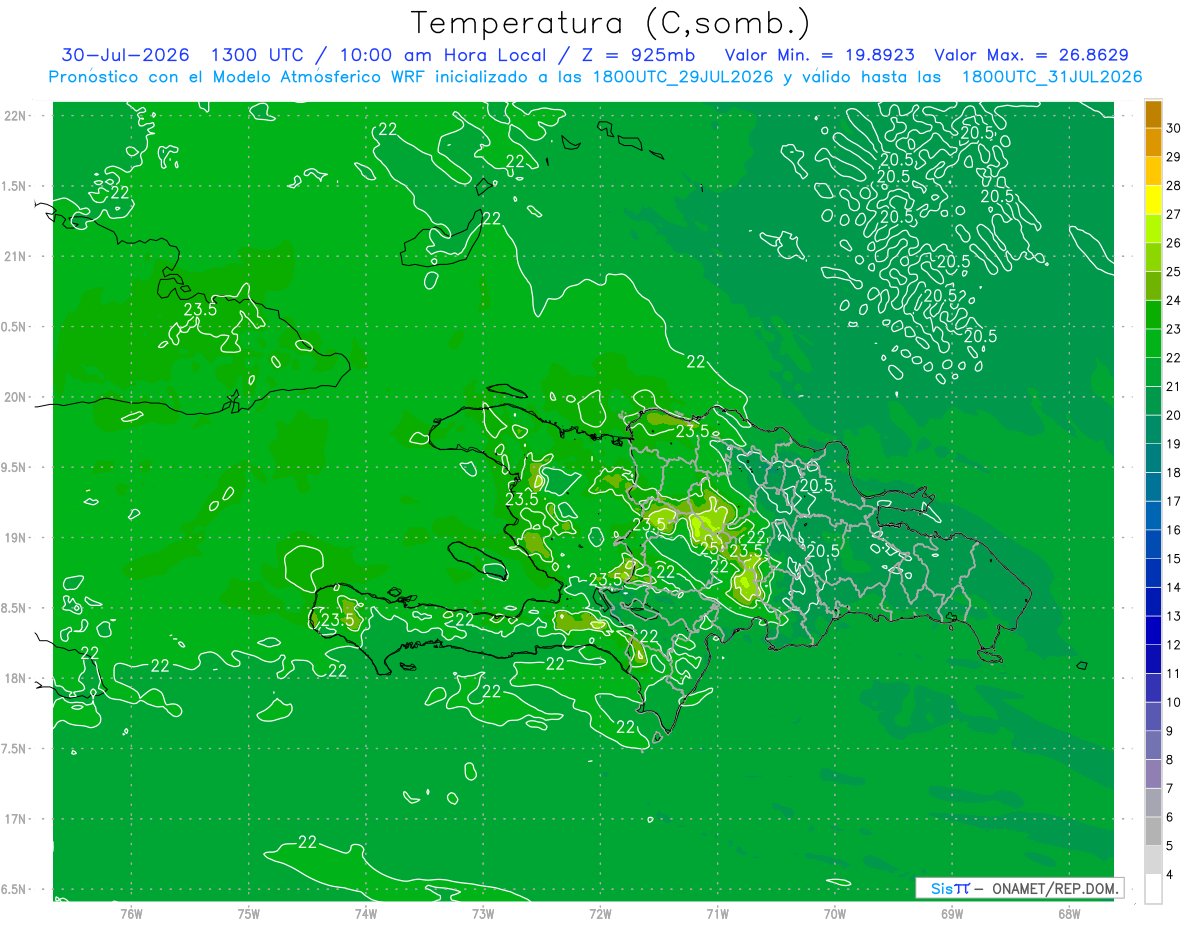The width and height of the screenshot is (1200, 927).
Task: Pick the deep blue swatch between 12 and 13
Action: (1153, 631)
